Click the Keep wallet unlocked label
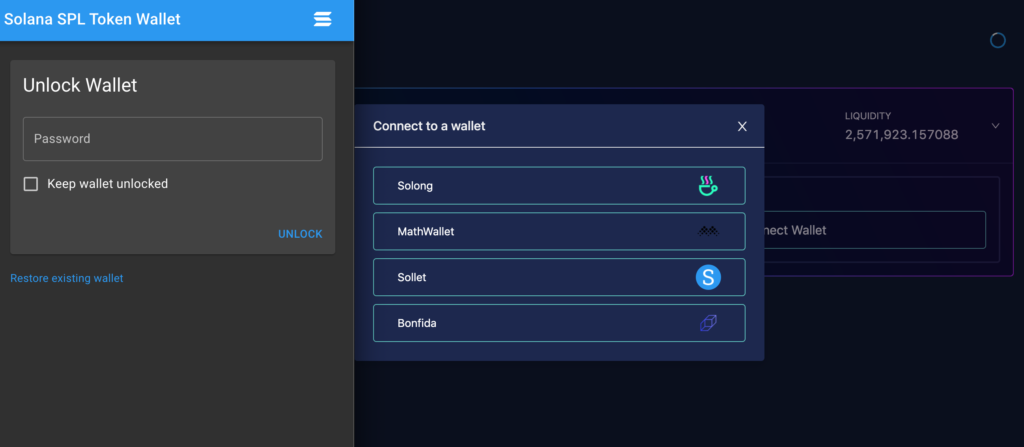This screenshot has height=447, width=1024. coord(108,184)
